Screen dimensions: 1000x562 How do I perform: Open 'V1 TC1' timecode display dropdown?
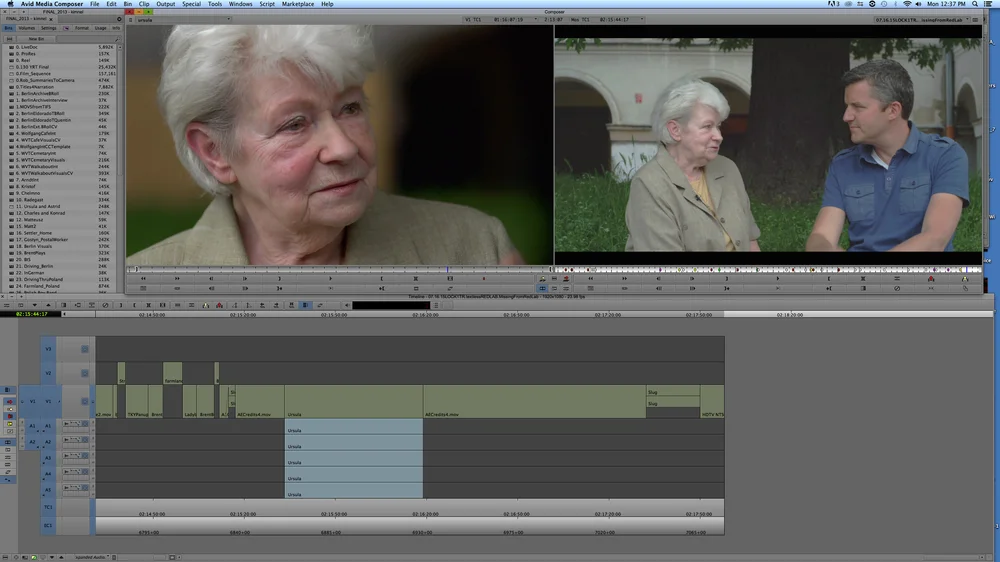coord(501,20)
